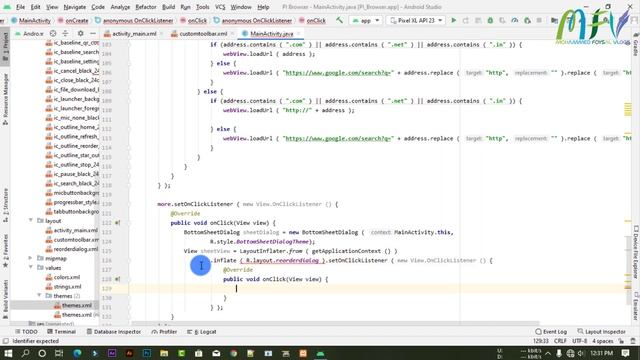Click the caret position 129:33 indicator
640x360 pixels.
coord(540,341)
